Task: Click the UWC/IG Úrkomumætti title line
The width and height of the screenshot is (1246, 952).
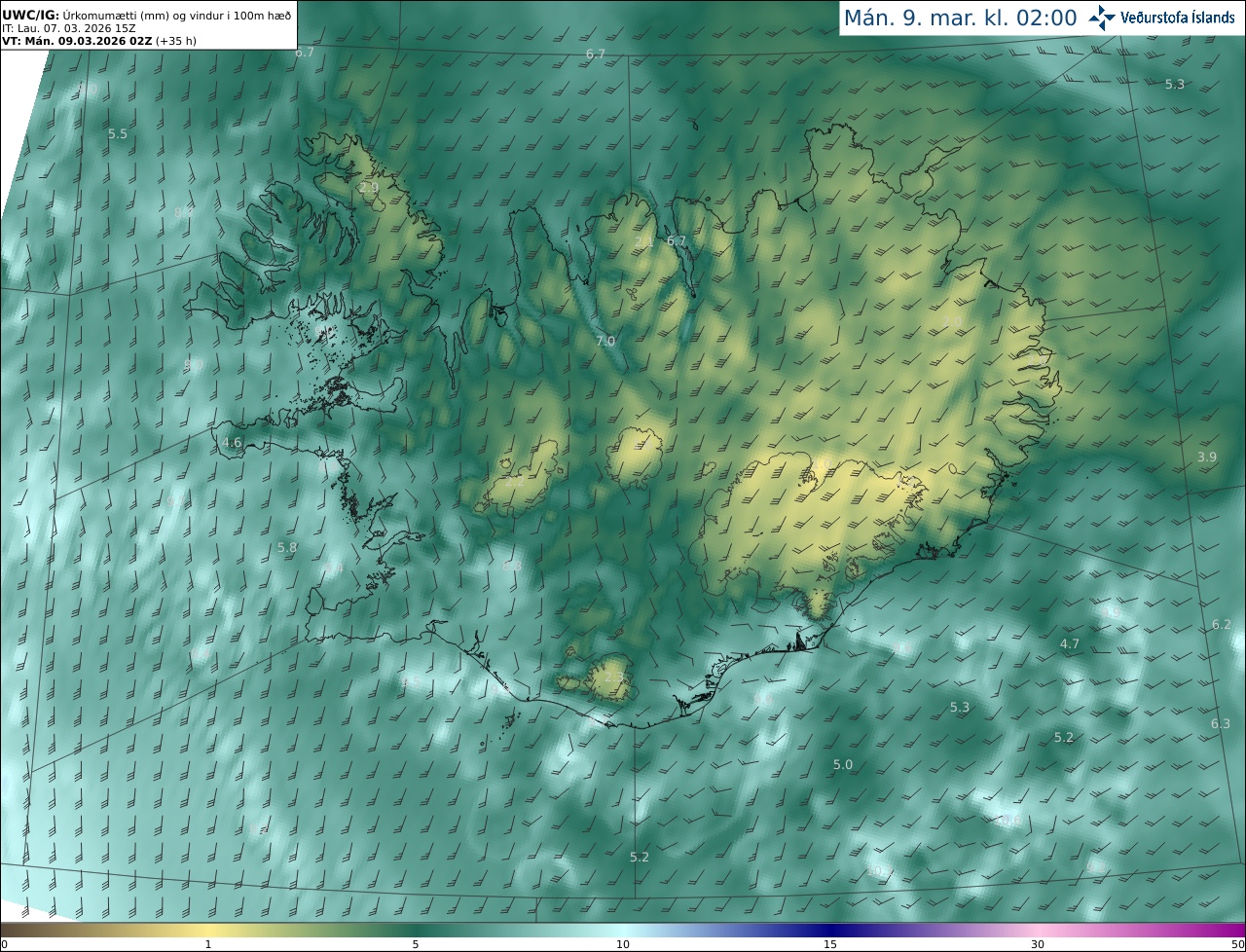Action: coord(147,15)
